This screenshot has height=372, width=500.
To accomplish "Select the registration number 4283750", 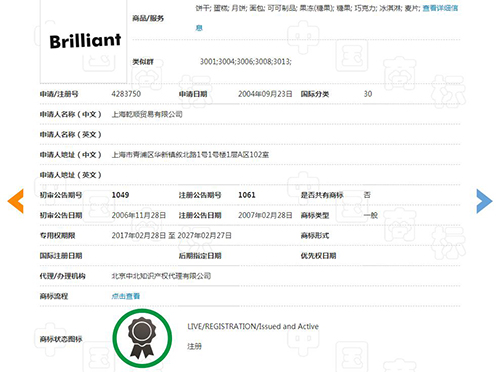I will (x=126, y=94).
